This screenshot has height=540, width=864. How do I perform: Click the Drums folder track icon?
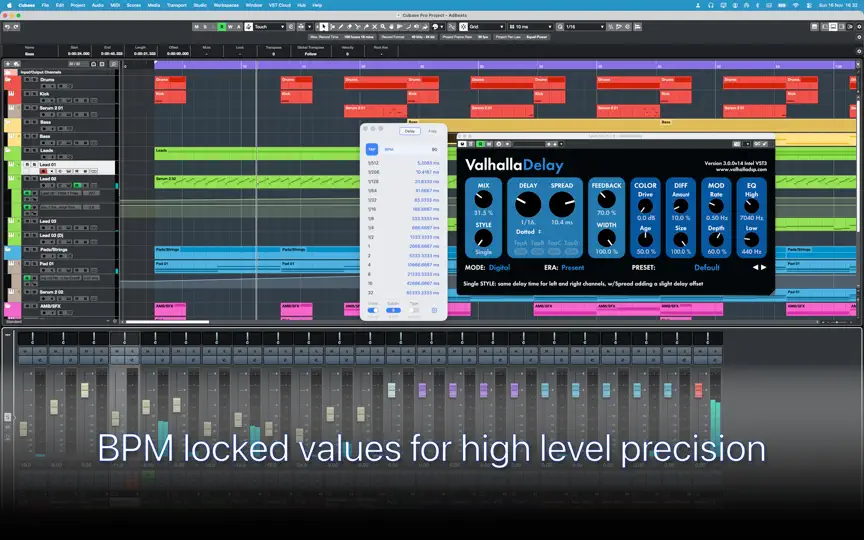[8, 80]
